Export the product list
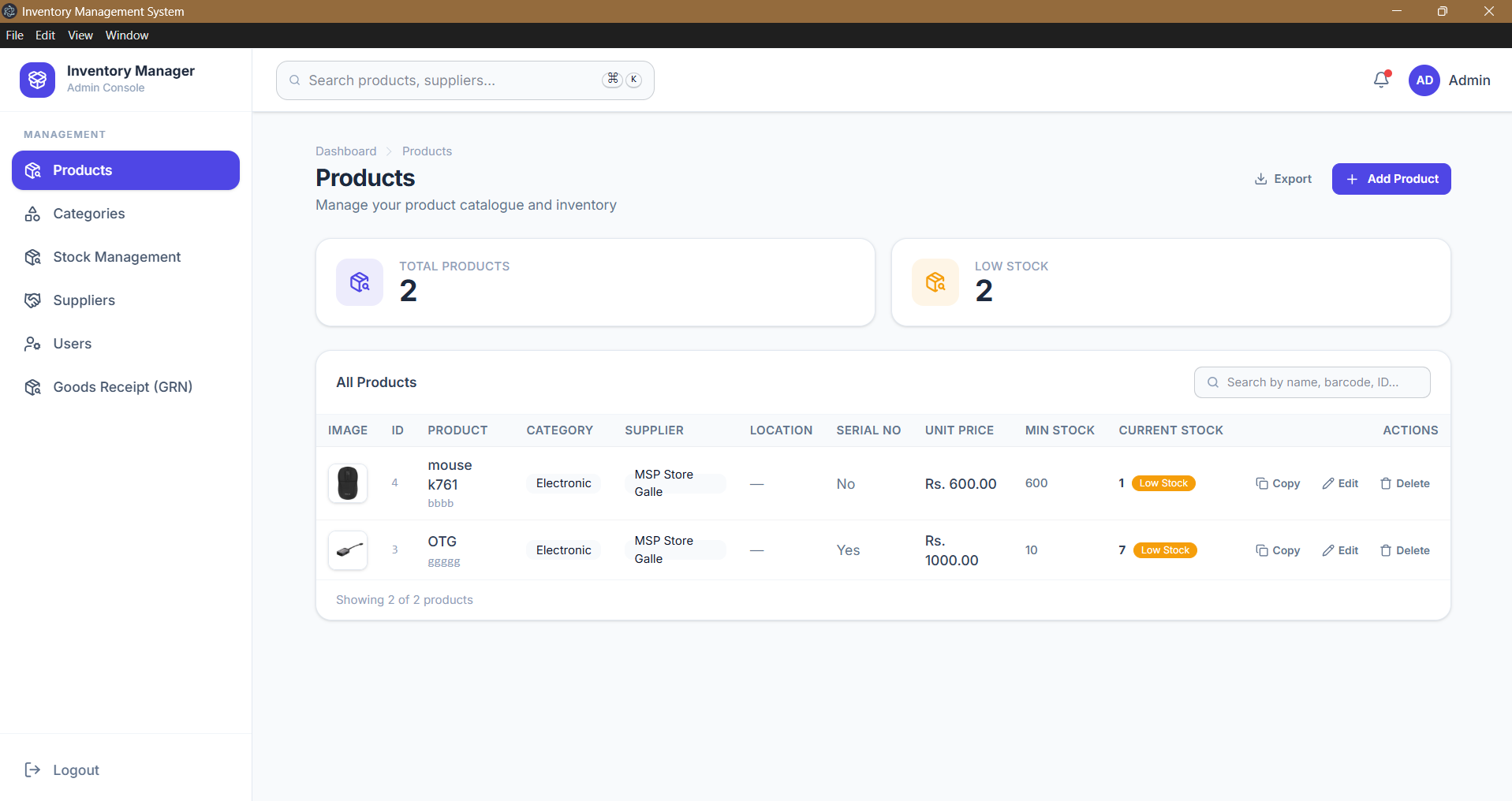This screenshot has height=801, width=1512. [1283, 179]
